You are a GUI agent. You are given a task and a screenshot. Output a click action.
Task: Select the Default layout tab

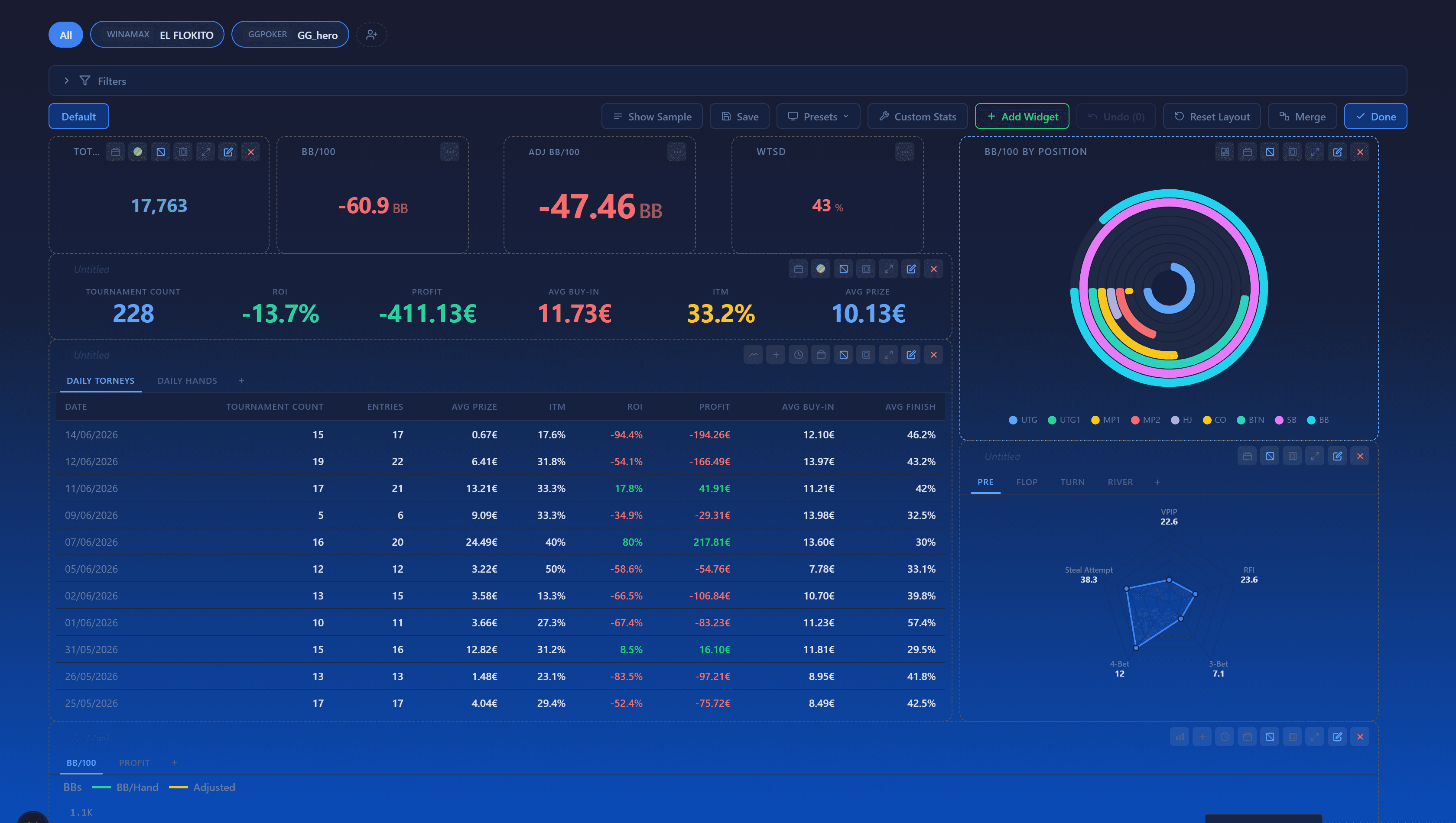(78, 117)
